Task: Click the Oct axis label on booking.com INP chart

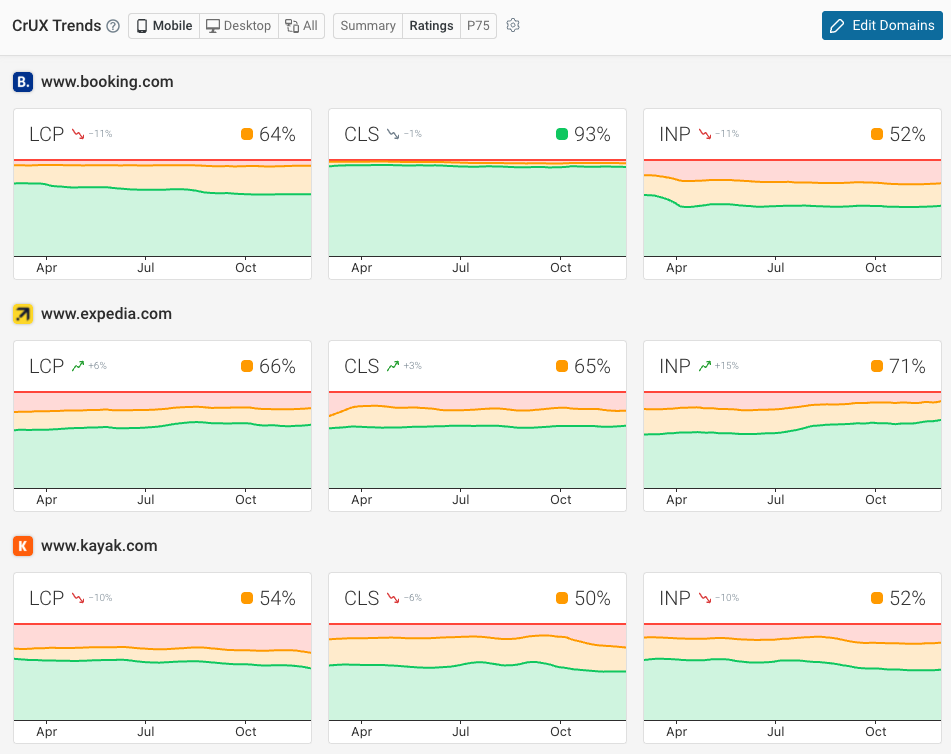Action: pyautogui.click(x=875, y=267)
